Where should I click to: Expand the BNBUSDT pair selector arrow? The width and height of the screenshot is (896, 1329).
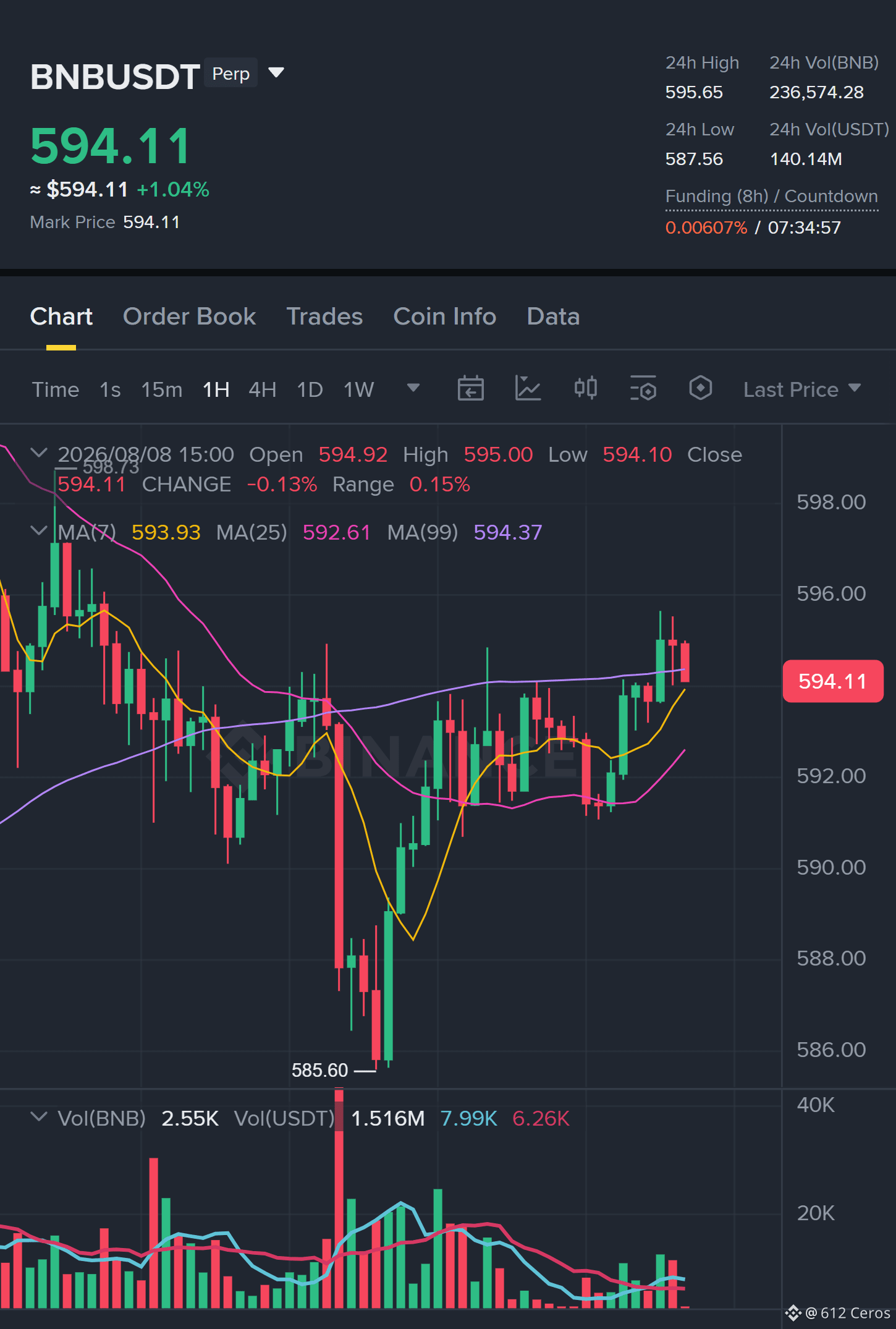pos(276,73)
